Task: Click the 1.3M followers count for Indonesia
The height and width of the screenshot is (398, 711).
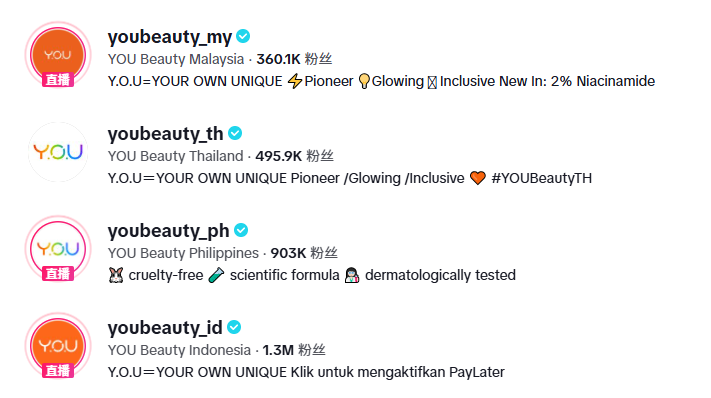Action: click(278, 350)
